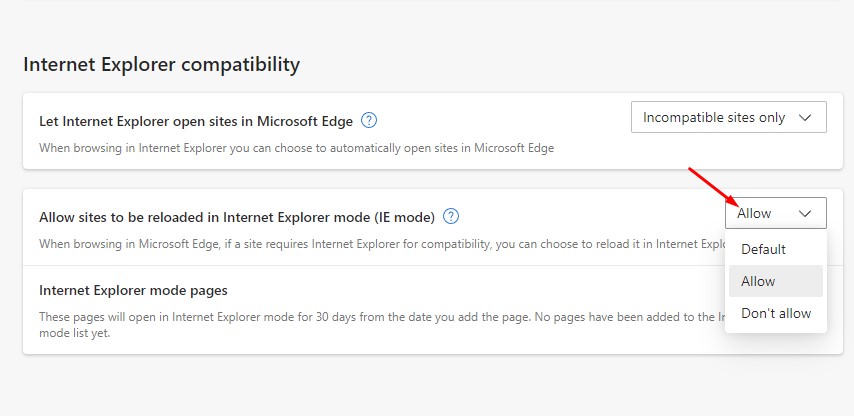Click Let Internet Explorer open sites label
Screen dimensions: 854x416
point(195,121)
